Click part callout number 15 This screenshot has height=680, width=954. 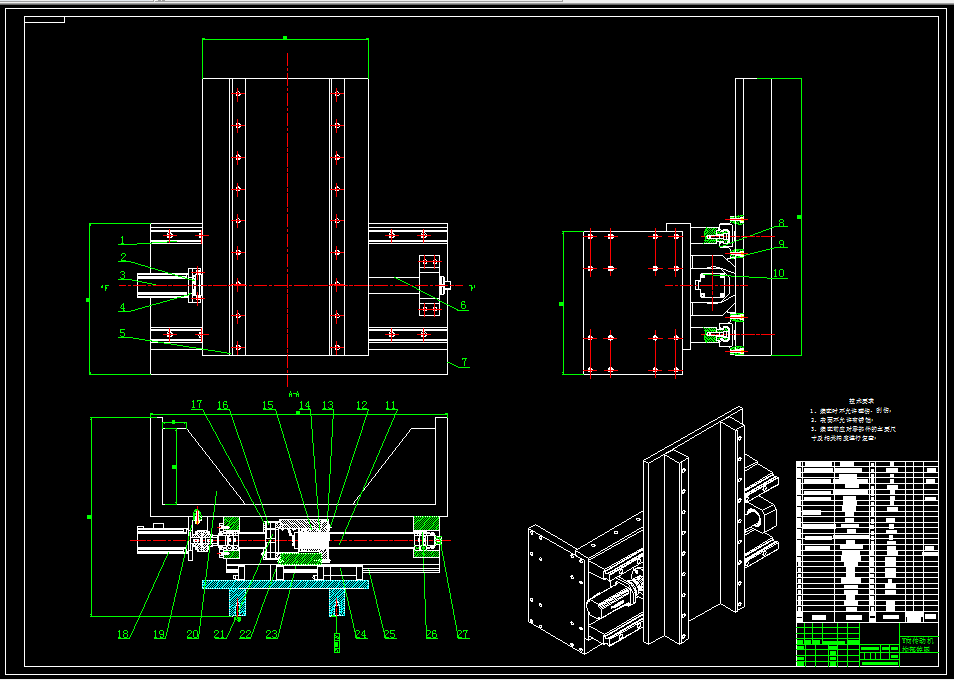click(268, 404)
